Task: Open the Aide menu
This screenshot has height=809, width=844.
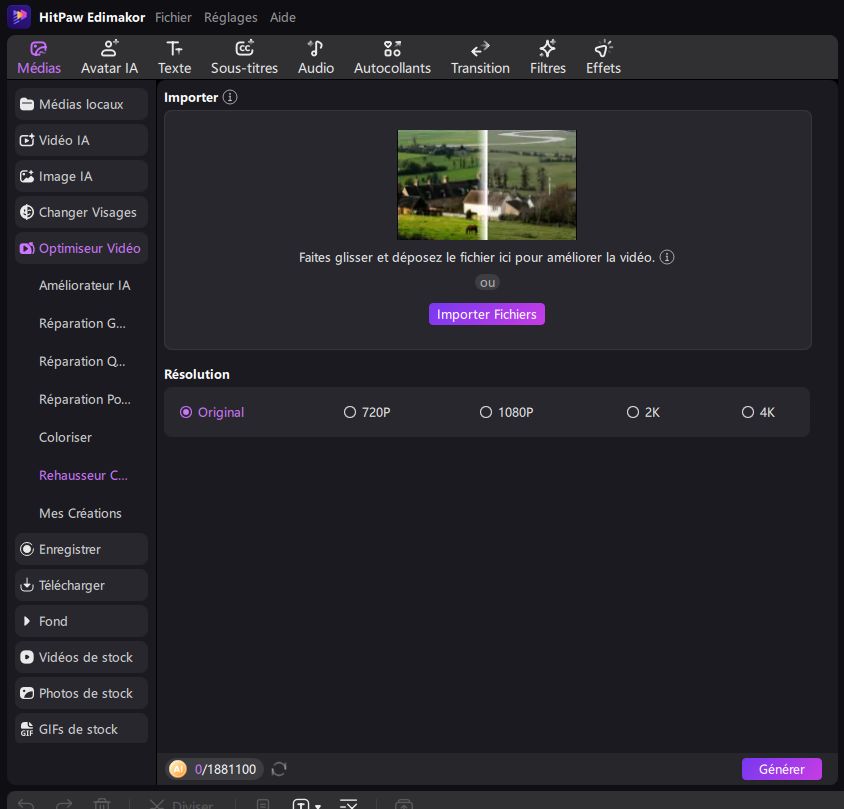Action: click(x=283, y=17)
